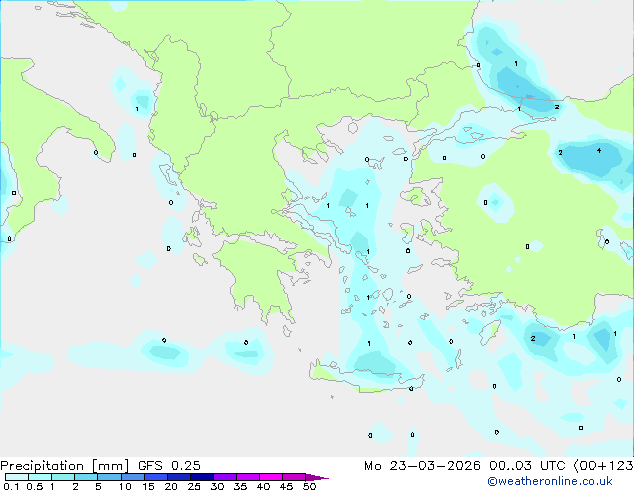Image resolution: width=634 pixels, height=490 pixels.
Task: Click the legend label '5'
Action: (98, 486)
